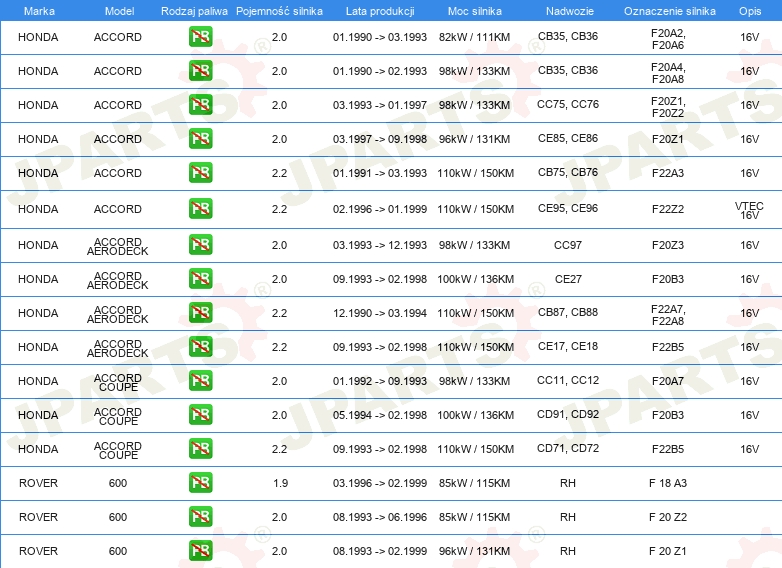Viewport: 782px width, 568px height.
Task: Select the fuel icon for the Accord CC75, CC76 row
Action: (200, 104)
